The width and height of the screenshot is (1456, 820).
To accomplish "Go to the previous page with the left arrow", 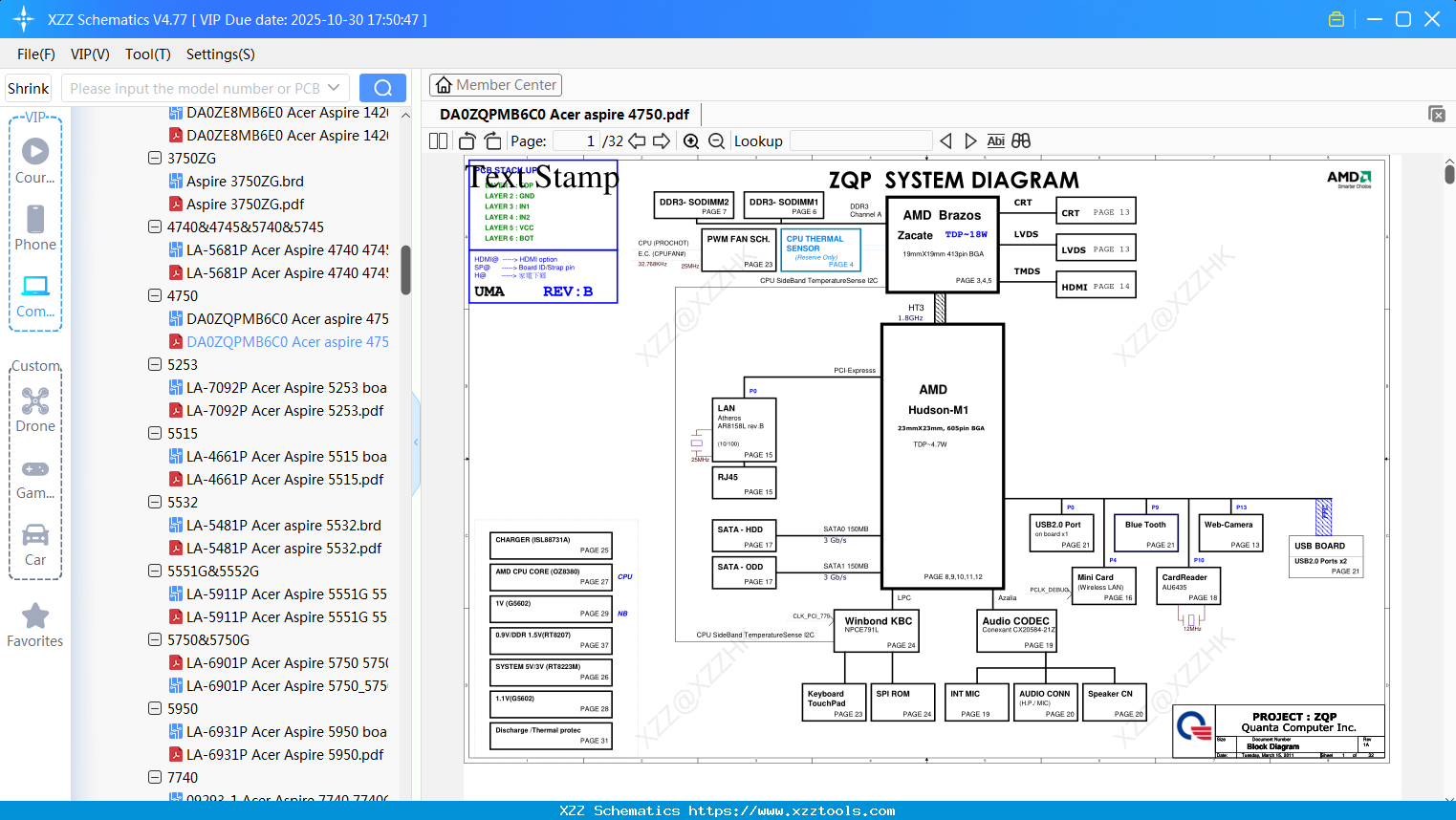I will click(x=637, y=141).
